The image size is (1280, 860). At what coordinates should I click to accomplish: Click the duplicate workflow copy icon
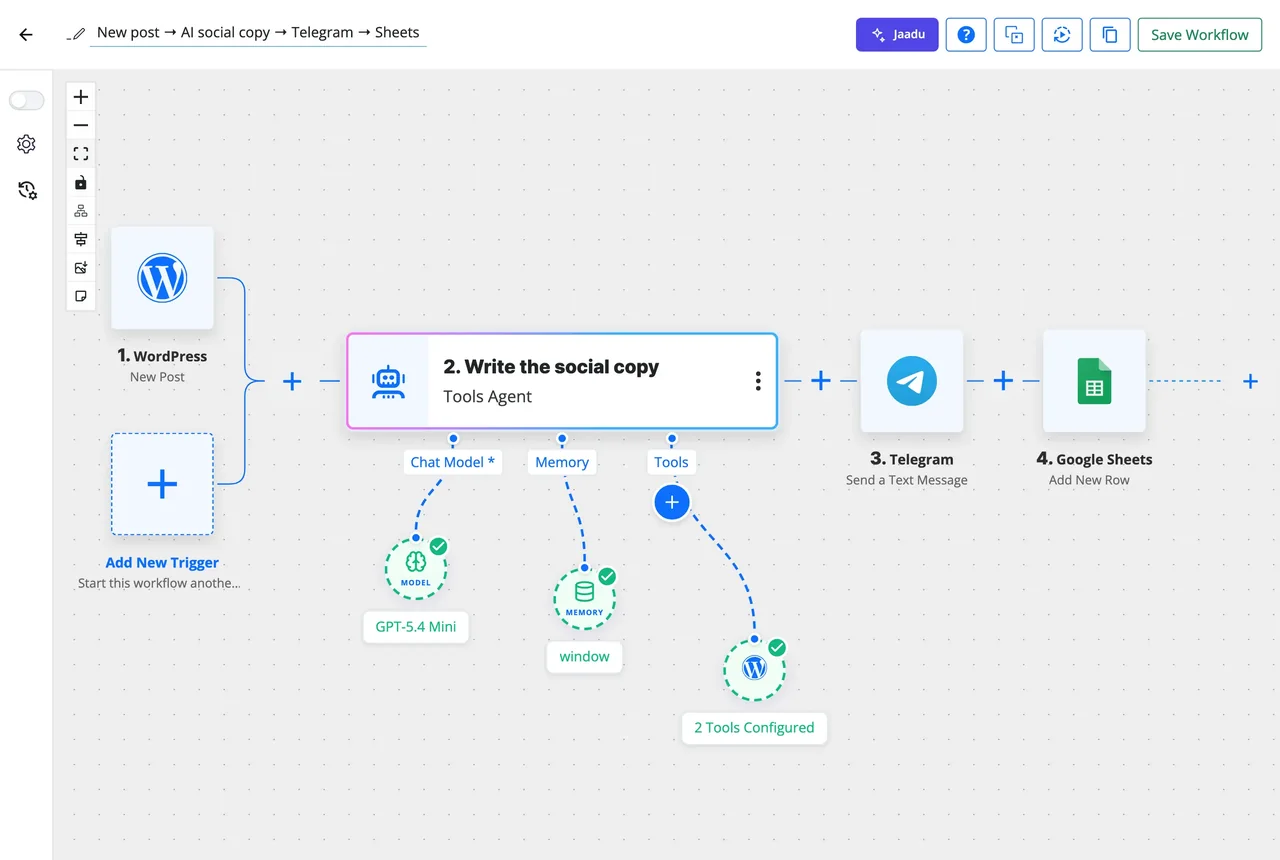[x=1110, y=34]
